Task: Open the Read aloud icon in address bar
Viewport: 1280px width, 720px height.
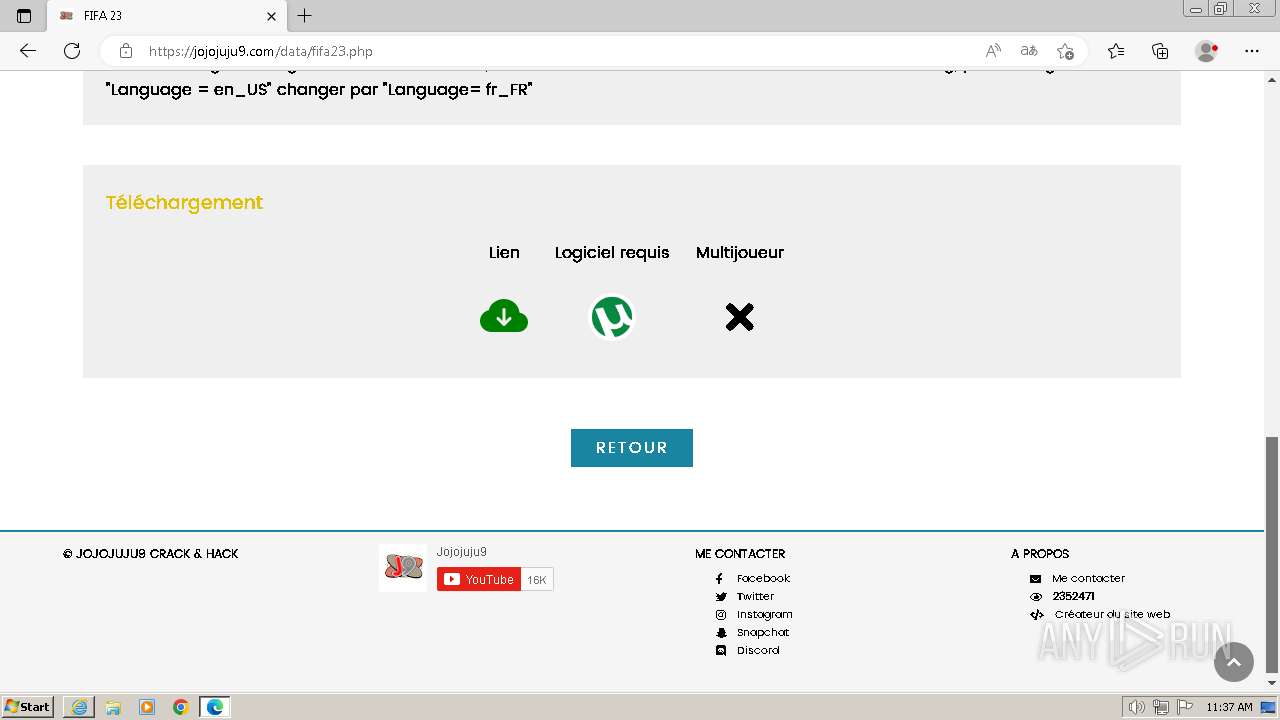Action: pyautogui.click(x=993, y=51)
